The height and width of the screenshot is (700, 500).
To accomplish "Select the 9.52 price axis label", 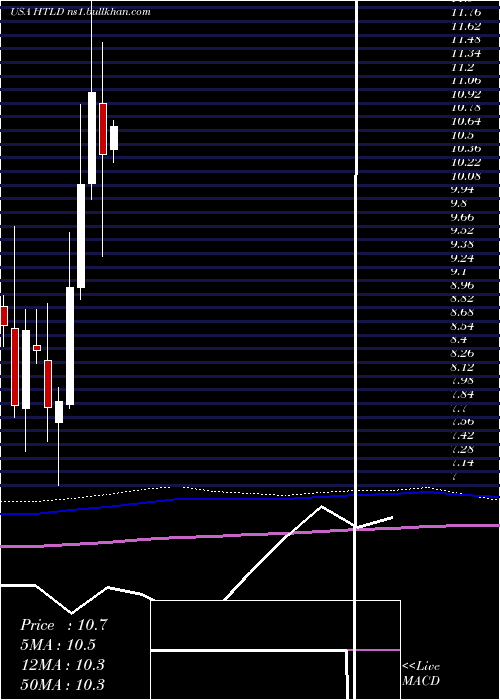I will tap(462, 231).
